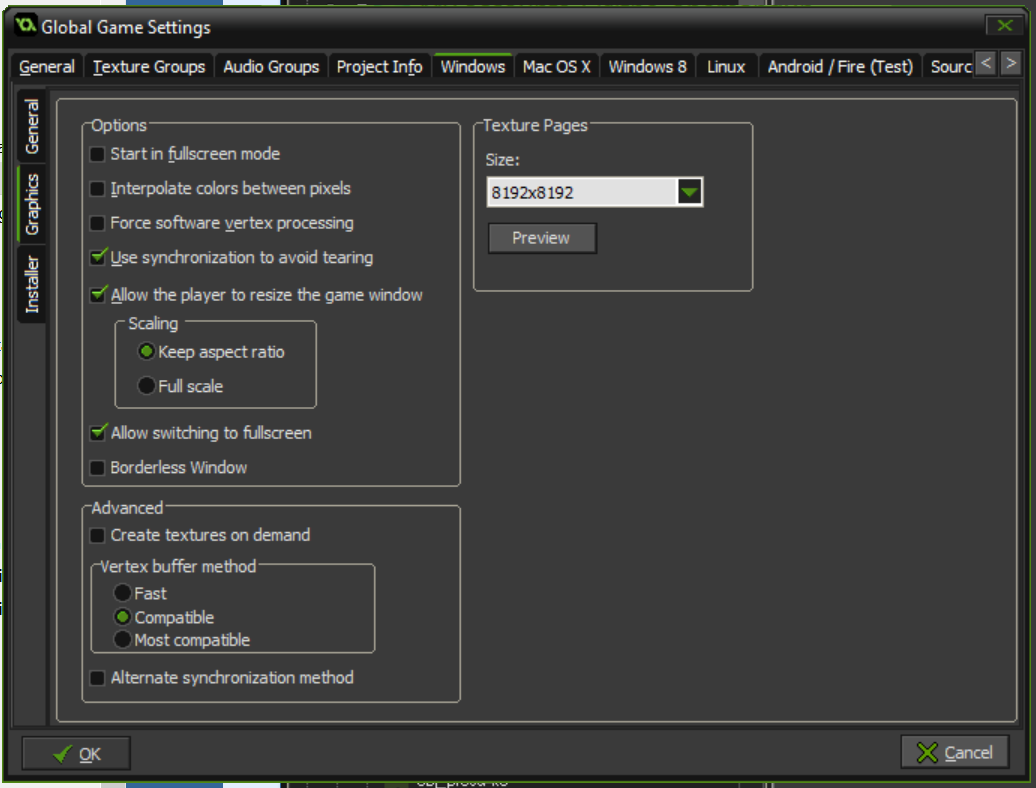The height and width of the screenshot is (788, 1036).
Task: Click the green dropdown arrow for texture size
Action: [689, 192]
